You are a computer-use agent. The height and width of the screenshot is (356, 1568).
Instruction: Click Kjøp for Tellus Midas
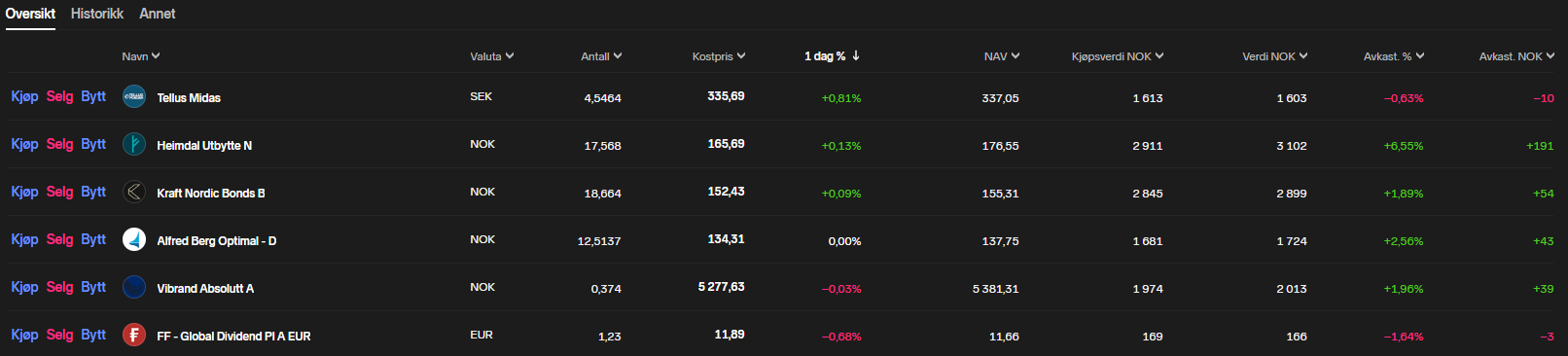24,96
